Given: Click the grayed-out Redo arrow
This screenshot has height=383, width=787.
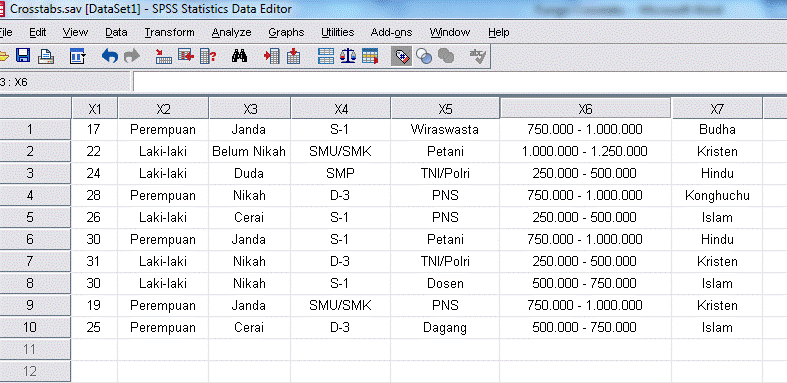Looking at the screenshot, I should coord(132,56).
